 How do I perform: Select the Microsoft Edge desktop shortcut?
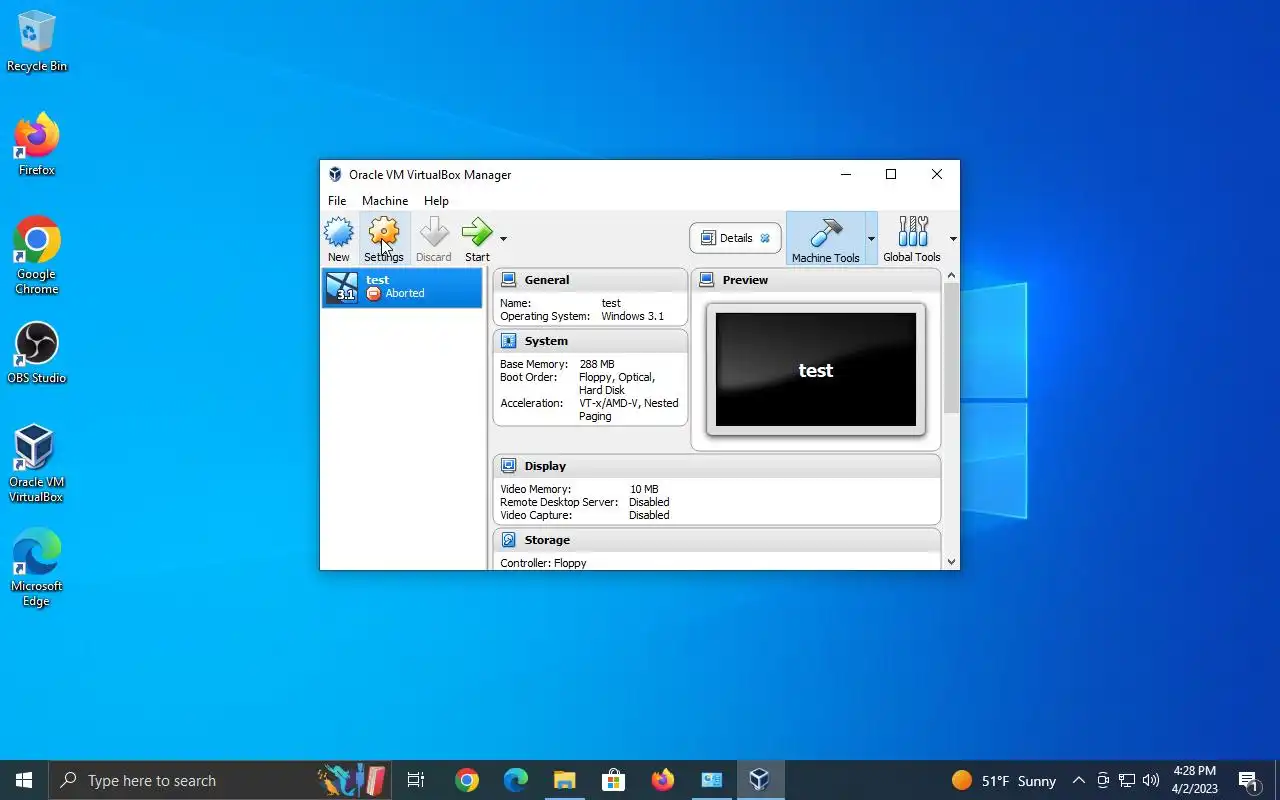coord(37,568)
